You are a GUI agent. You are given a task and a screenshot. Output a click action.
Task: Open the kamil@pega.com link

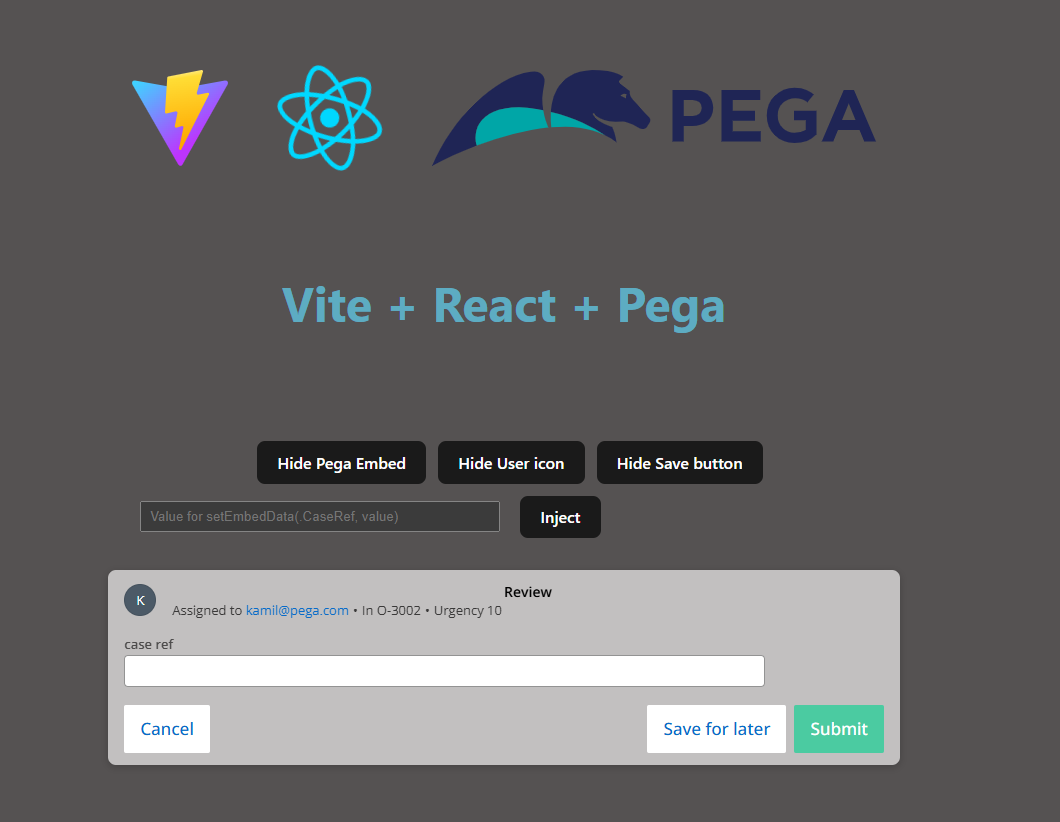(297, 610)
